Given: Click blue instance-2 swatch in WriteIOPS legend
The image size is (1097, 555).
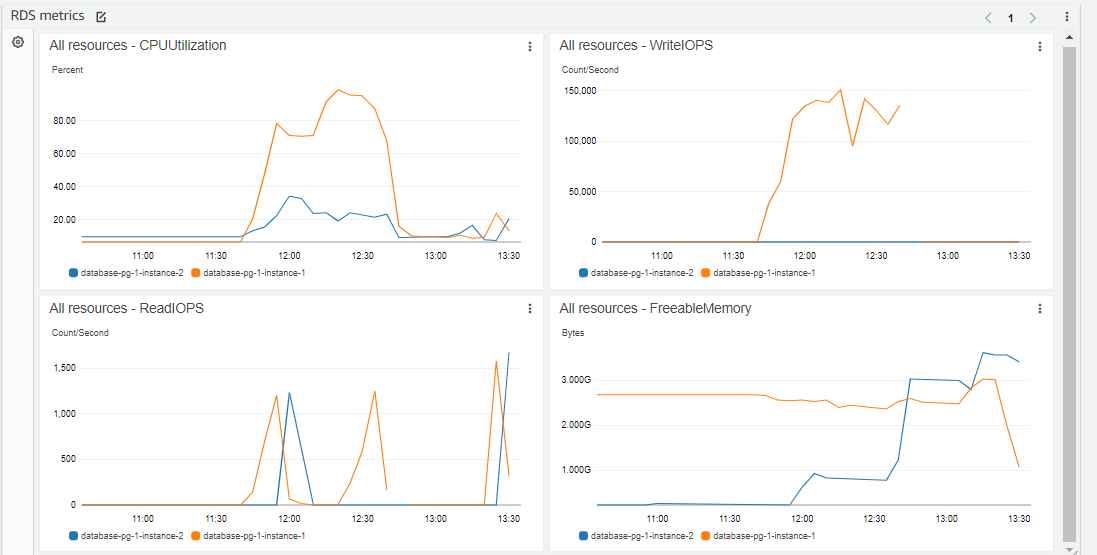Looking at the screenshot, I should (x=583, y=273).
